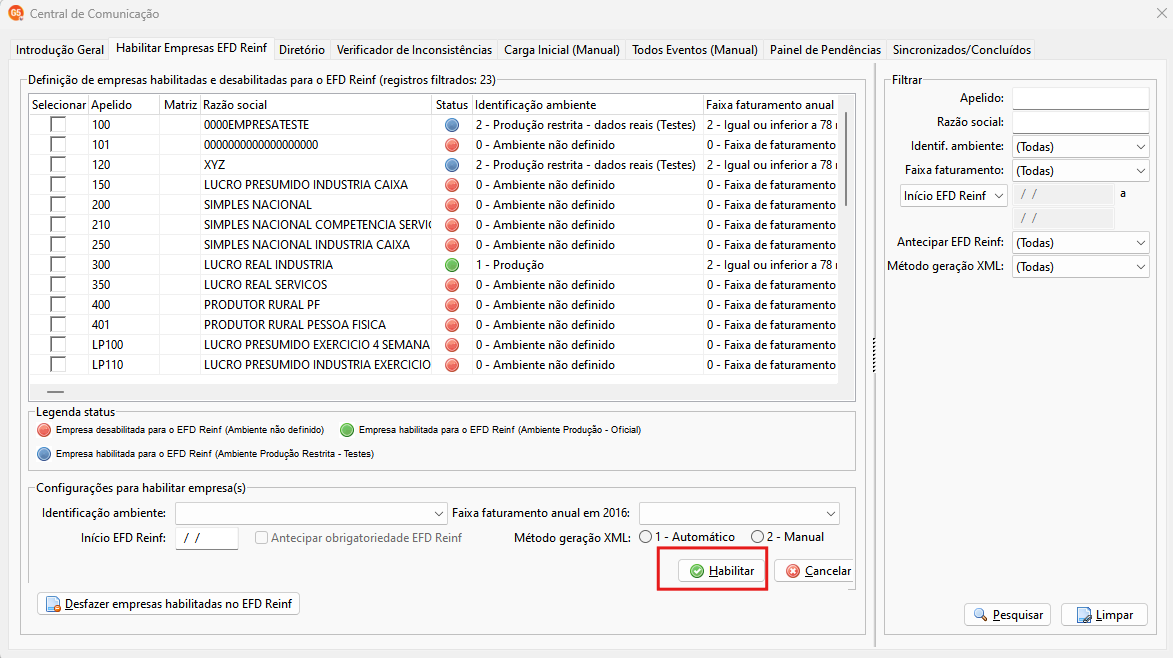Image resolution: width=1173 pixels, height=658 pixels.
Task: Click red status icon for LUCRO REAL SERVICOS
Action: 452,285
